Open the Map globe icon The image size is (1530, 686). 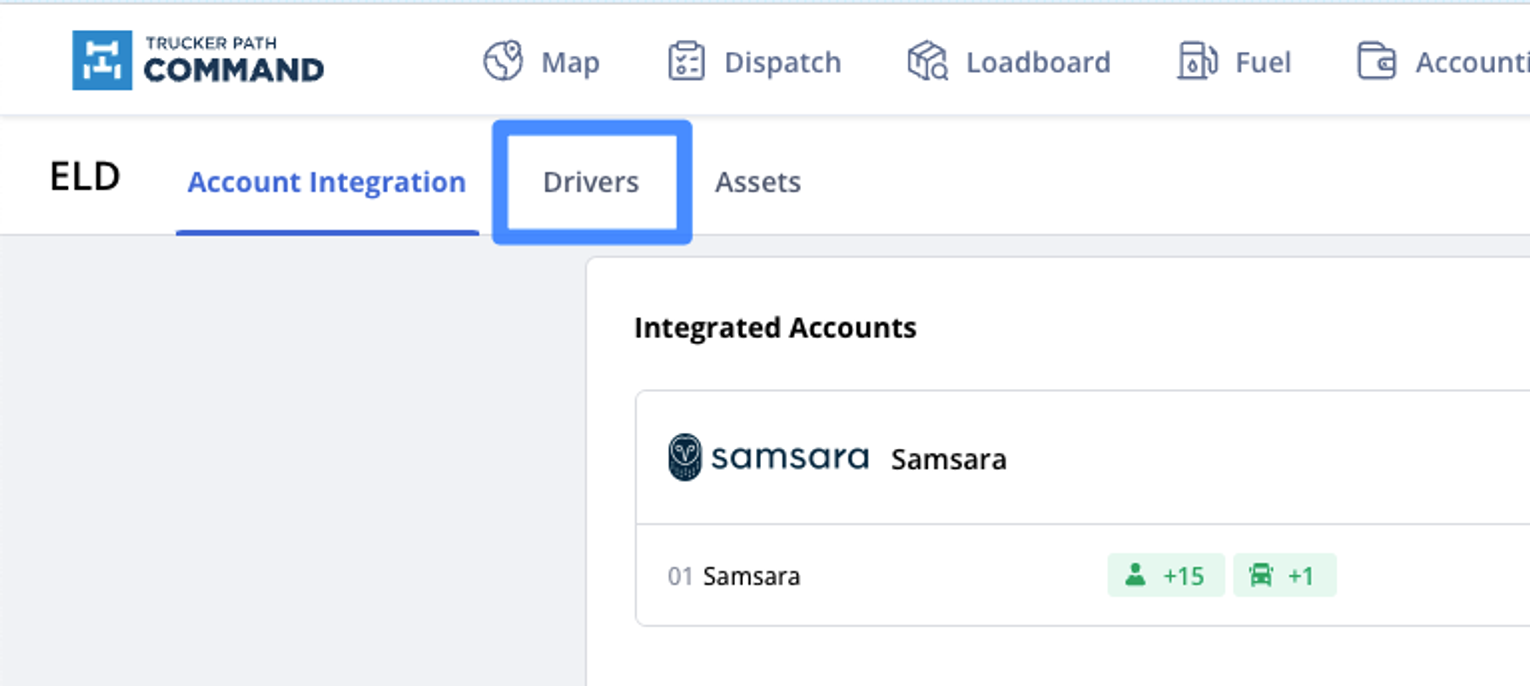pyautogui.click(x=503, y=61)
